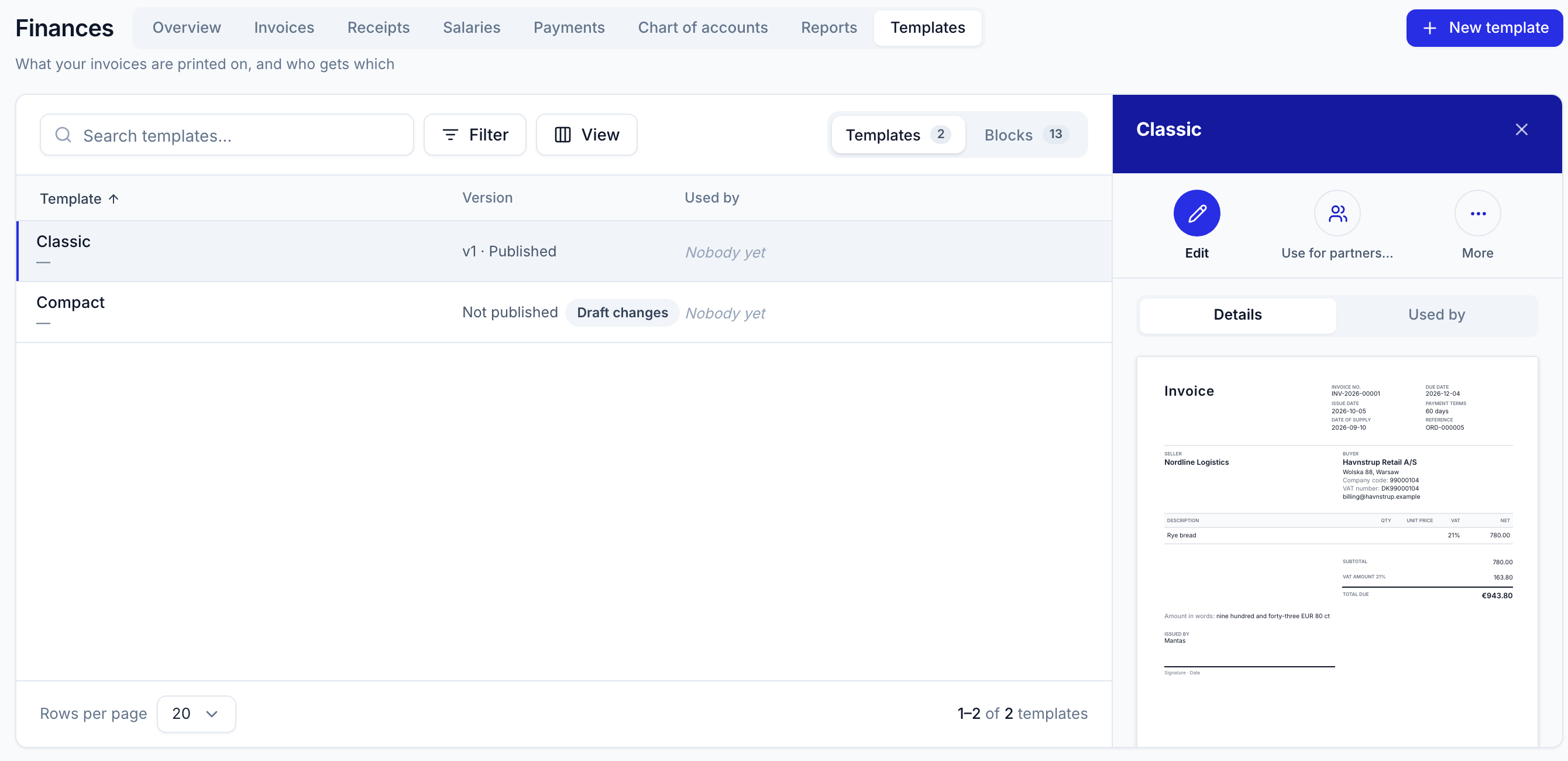Viewport: 1568px width, 761px height.
Task: Go to Payments tab
Action: tap(569, 28)
